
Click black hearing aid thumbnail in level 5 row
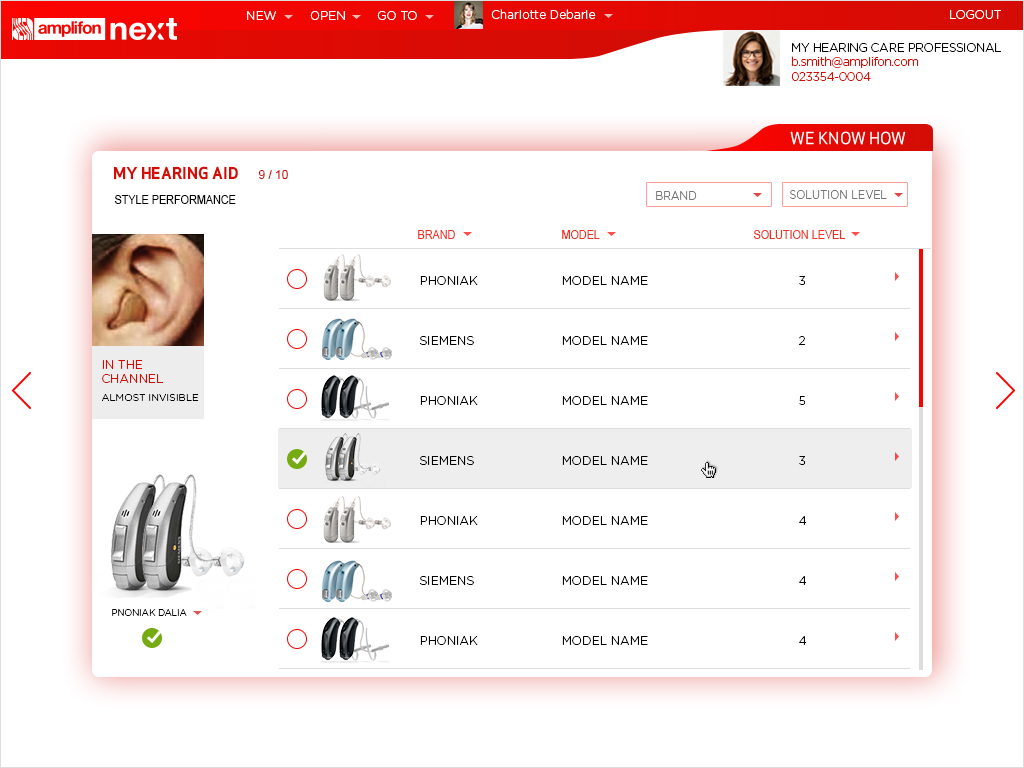coord(356,398)
